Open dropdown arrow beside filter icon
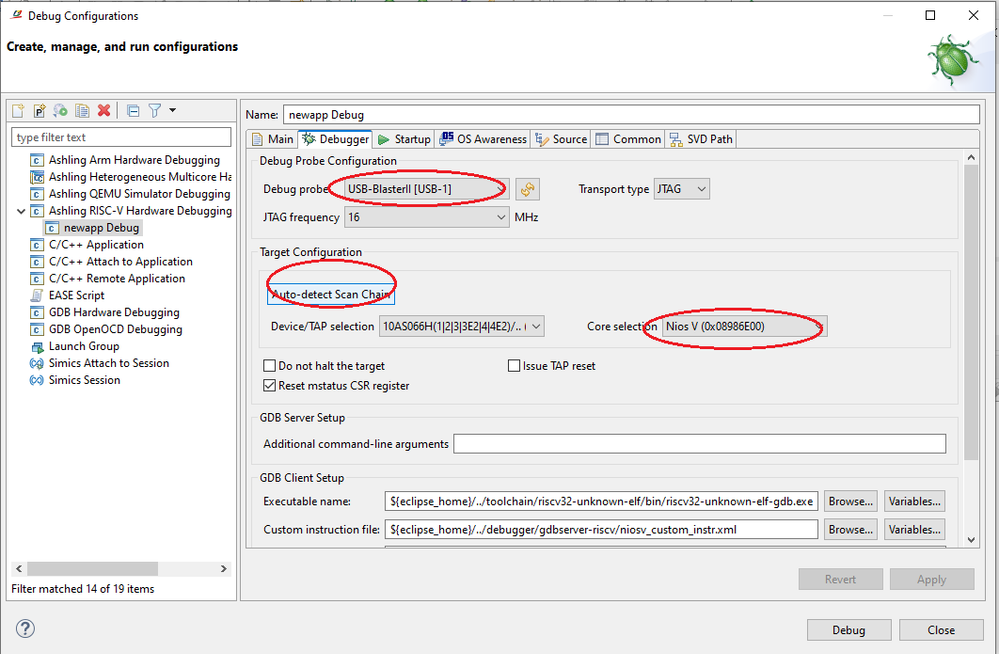The width and height of the screenshot is (999, 654). coord(173,110)
